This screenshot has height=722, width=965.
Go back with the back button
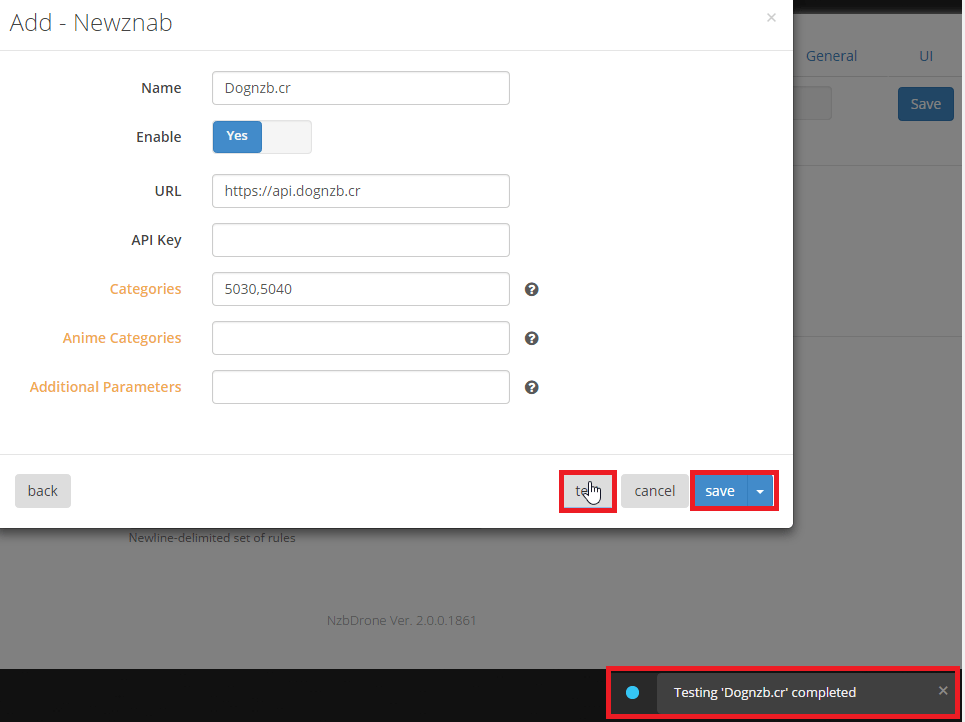43,491
